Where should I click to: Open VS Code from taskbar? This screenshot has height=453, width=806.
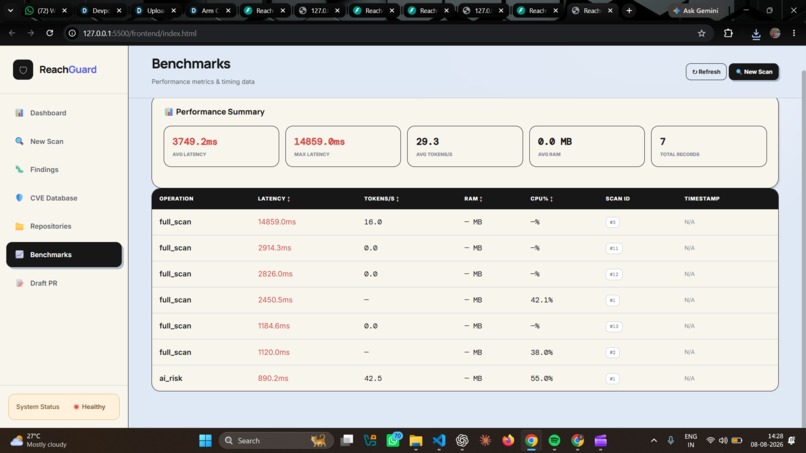pos(439,441)
